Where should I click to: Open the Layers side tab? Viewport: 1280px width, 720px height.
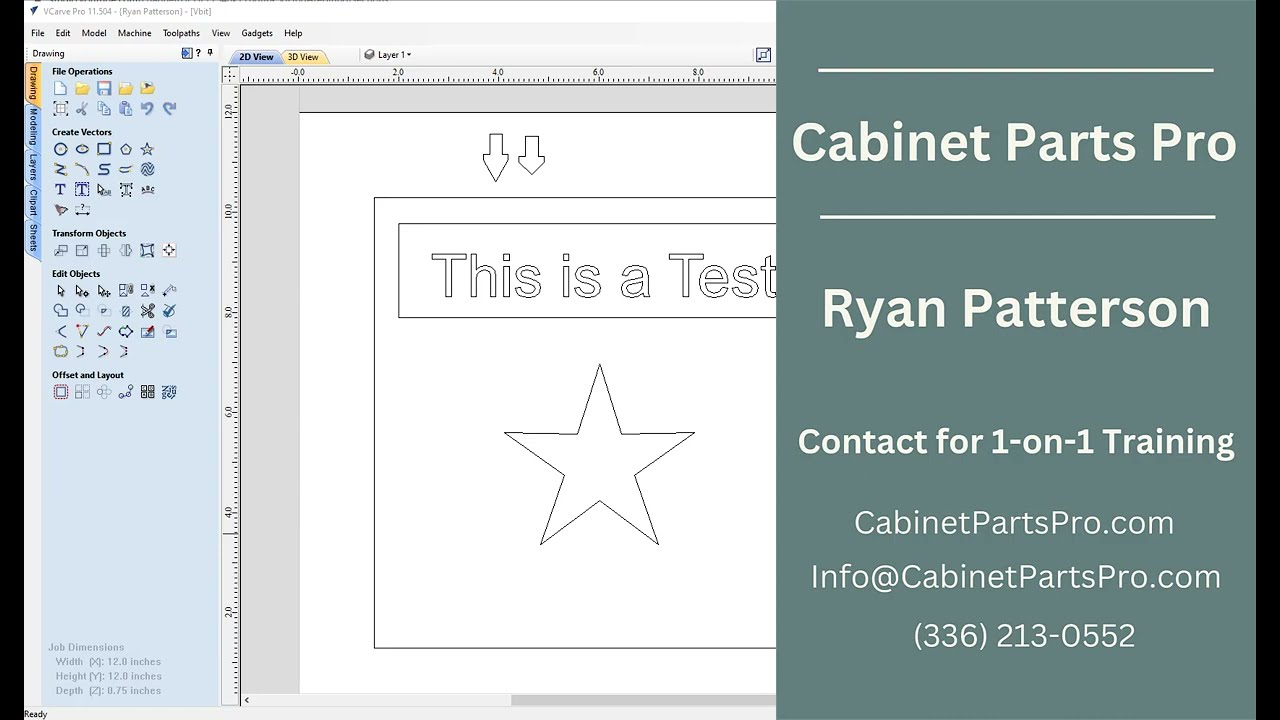click(x=32, y=166)
